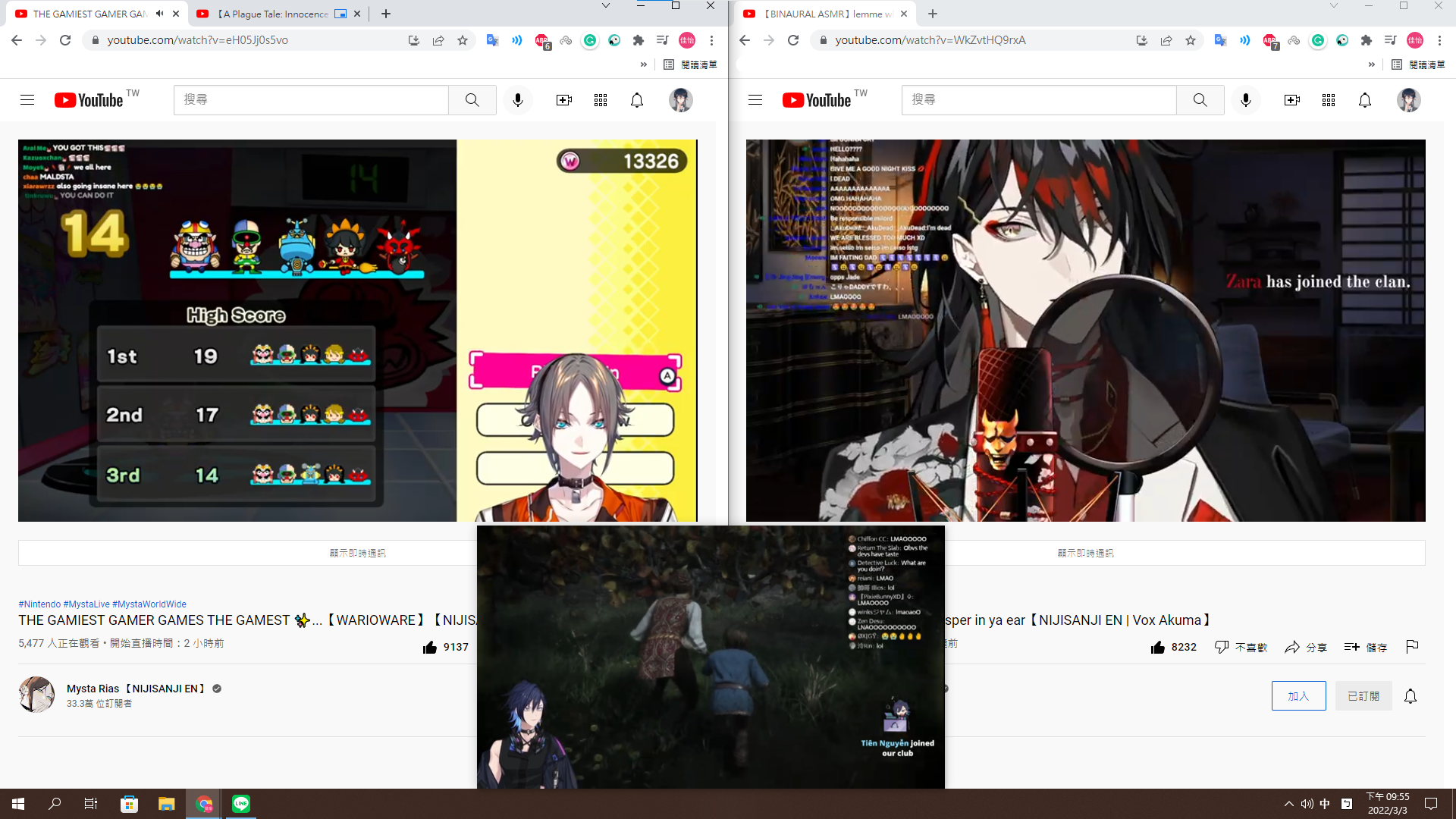
Task: Open extensions puzzle menu in right window
Action: (x=1367, y=40)
